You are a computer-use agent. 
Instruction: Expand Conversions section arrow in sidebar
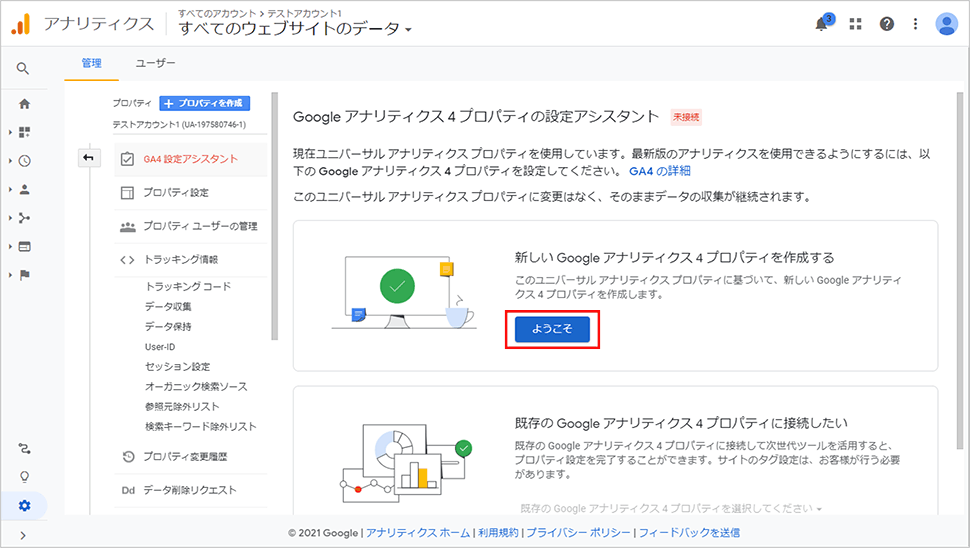[11, 275]
